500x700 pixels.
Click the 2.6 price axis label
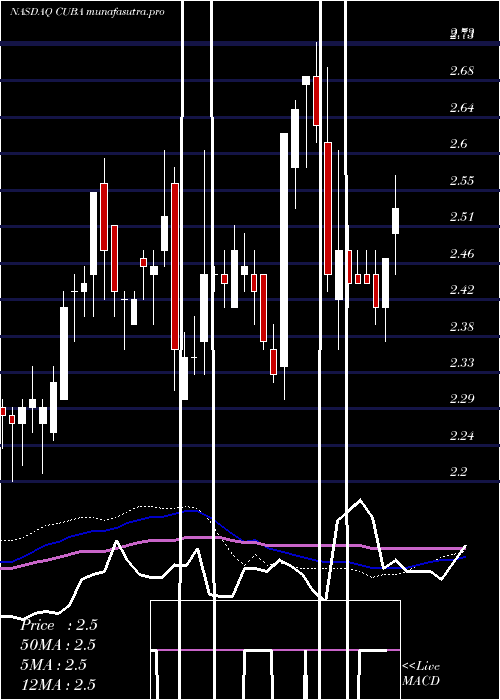(459, 144)
